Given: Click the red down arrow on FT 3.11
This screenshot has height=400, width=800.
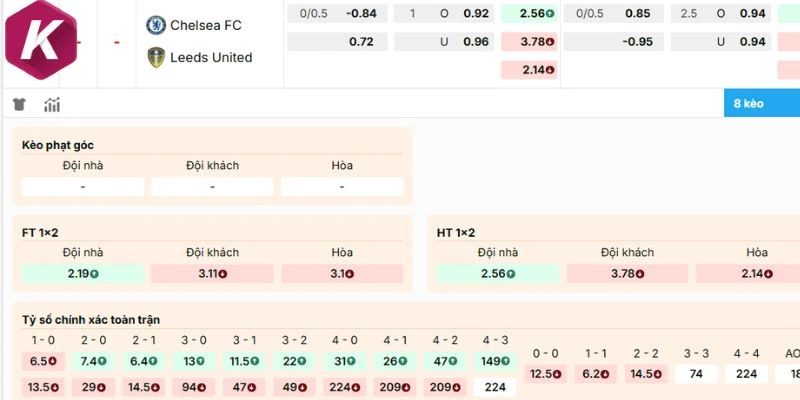Looking at the screenshot, I should (x=223, y=273).
